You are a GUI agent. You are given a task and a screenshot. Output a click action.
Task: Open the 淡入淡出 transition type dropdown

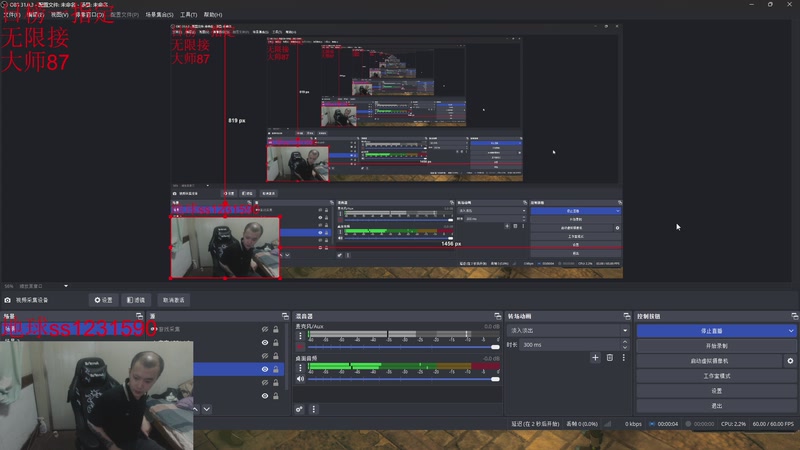(568, 331)
